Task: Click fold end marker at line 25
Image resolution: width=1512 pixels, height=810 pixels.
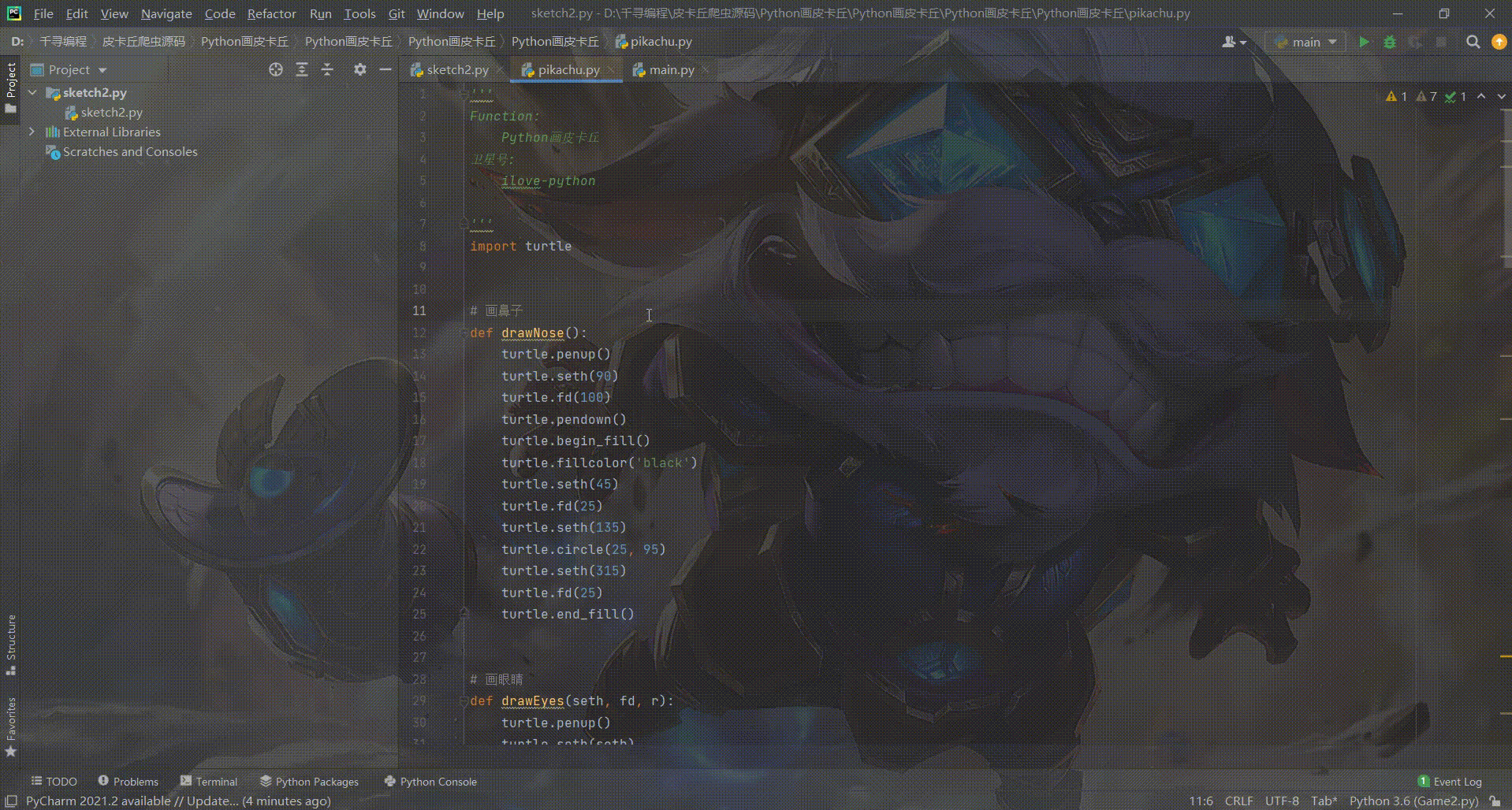Action: click(464, 612)
